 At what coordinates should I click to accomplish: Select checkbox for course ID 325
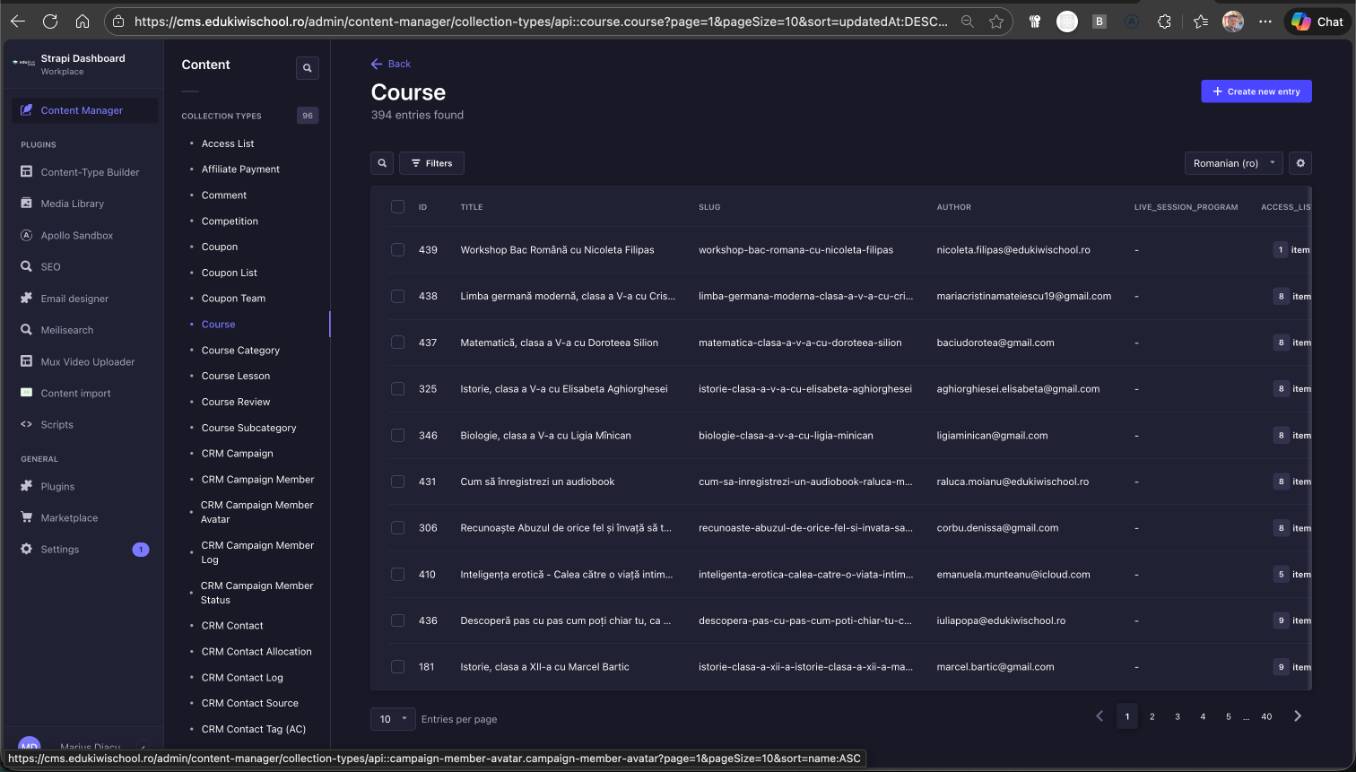pyautogui.click(x=397, y=389)
